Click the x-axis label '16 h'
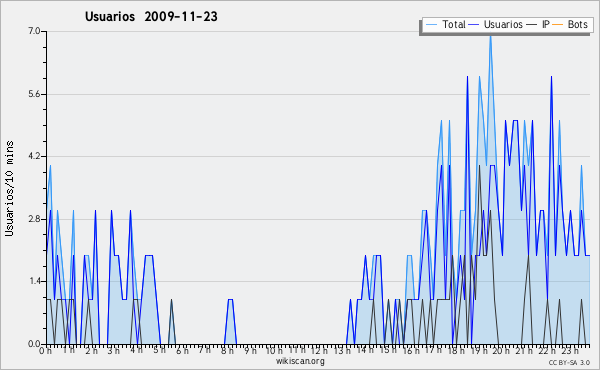The image size is (600, 370). tap(411, 351)
